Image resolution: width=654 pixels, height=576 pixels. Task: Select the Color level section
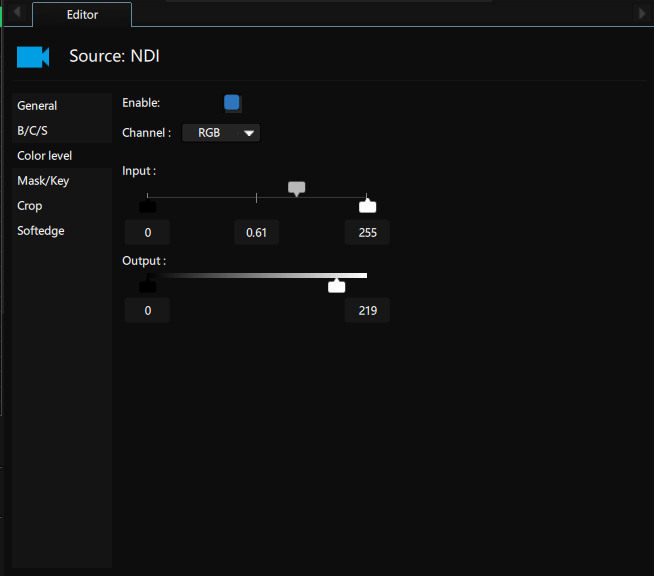[x=44, y=156]
